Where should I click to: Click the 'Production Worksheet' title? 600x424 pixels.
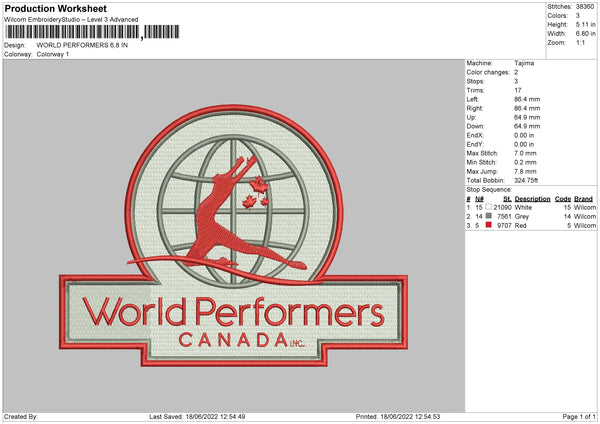pos(55,8)
